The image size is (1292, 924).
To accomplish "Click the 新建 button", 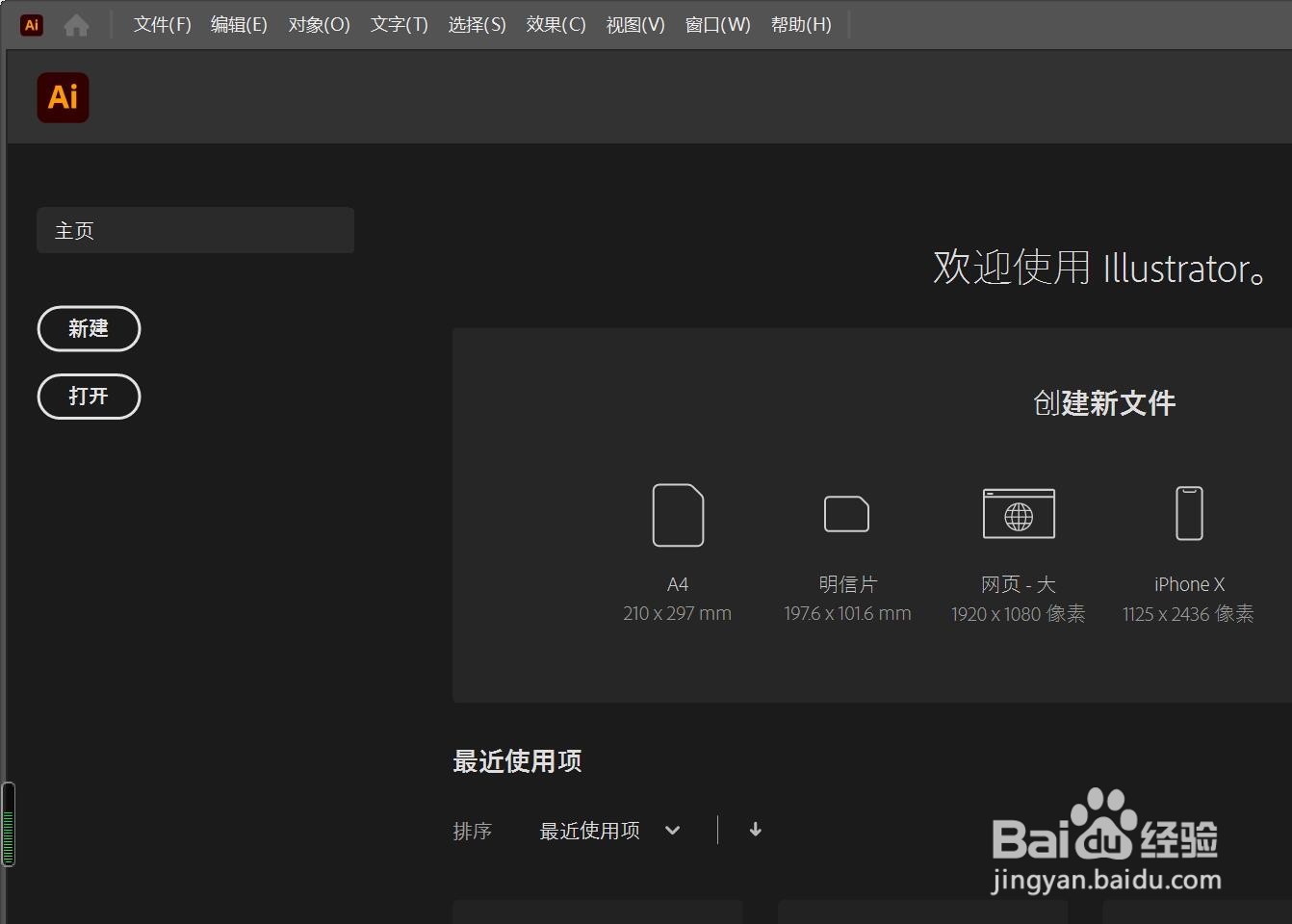I will [89, 329].
